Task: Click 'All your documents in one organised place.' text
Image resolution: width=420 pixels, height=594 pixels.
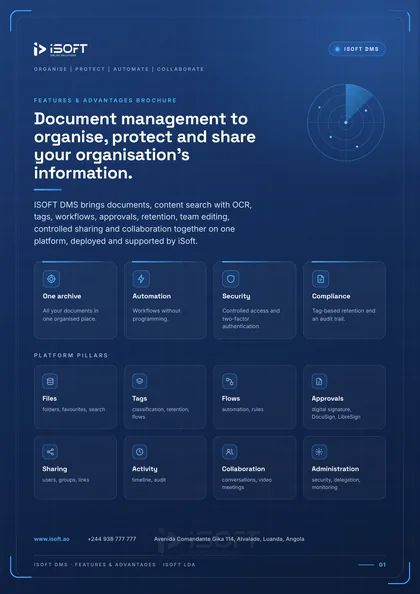Action: click(70, 315)
